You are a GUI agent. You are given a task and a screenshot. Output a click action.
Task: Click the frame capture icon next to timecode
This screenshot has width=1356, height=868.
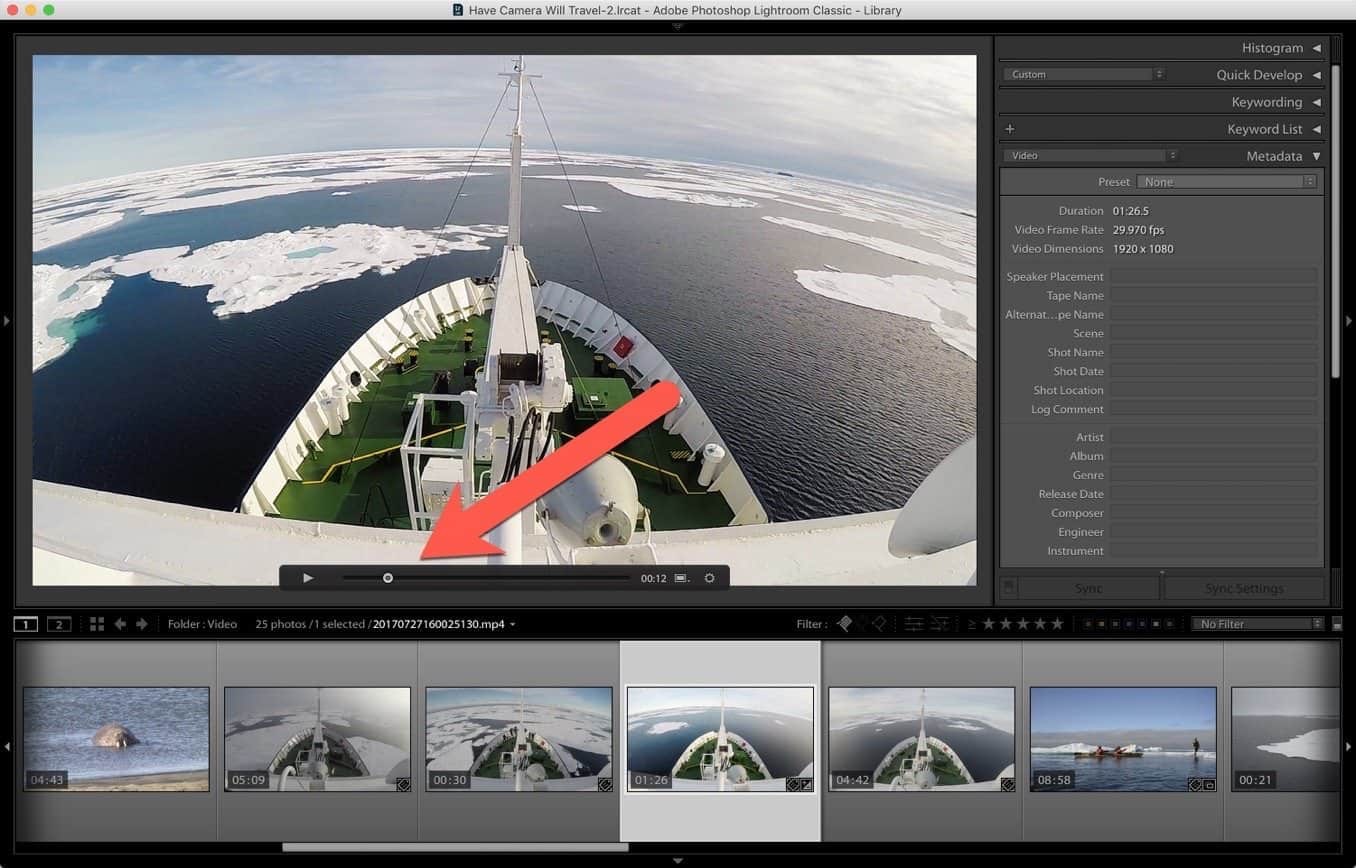681,577
